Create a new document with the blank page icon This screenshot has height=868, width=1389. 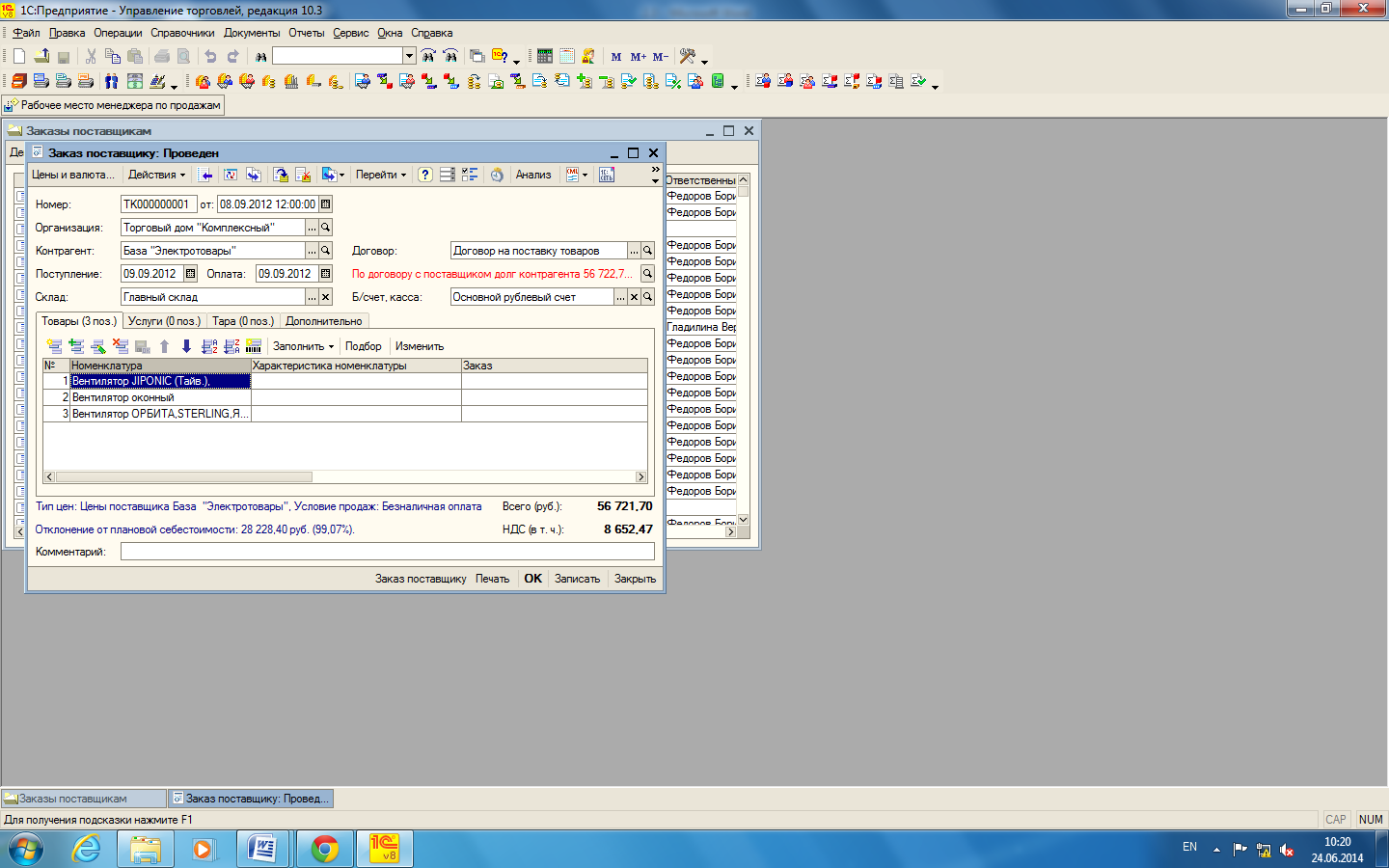coord(19,57)
